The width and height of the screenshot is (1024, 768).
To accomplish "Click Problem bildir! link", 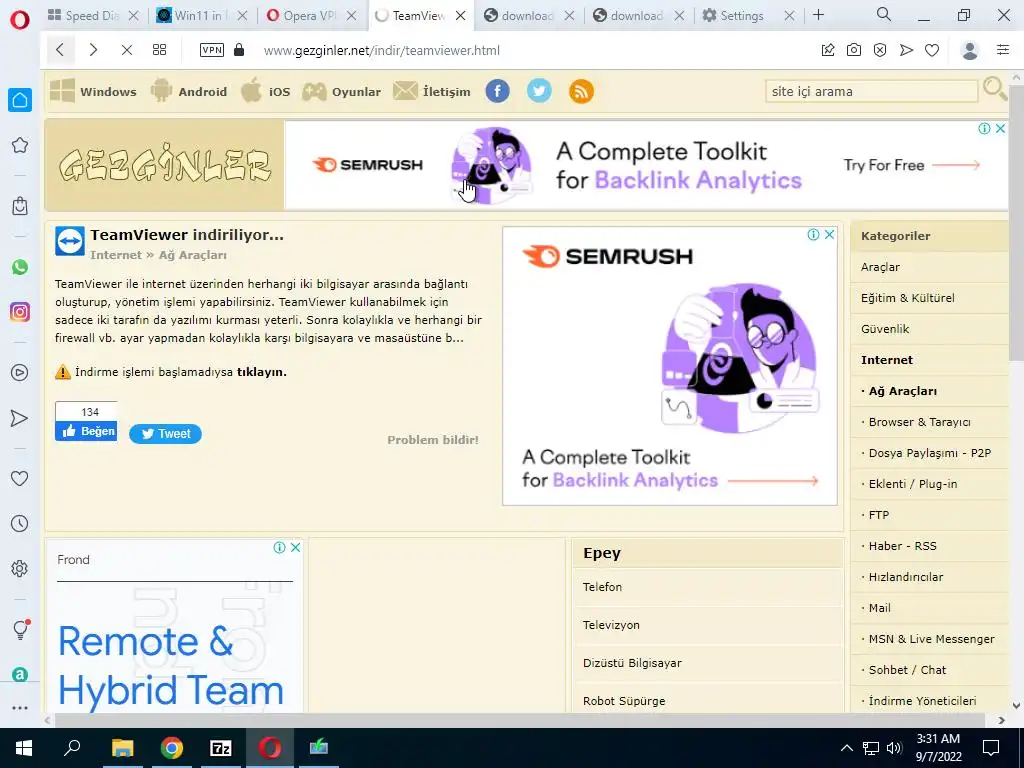I will [433, 440].
